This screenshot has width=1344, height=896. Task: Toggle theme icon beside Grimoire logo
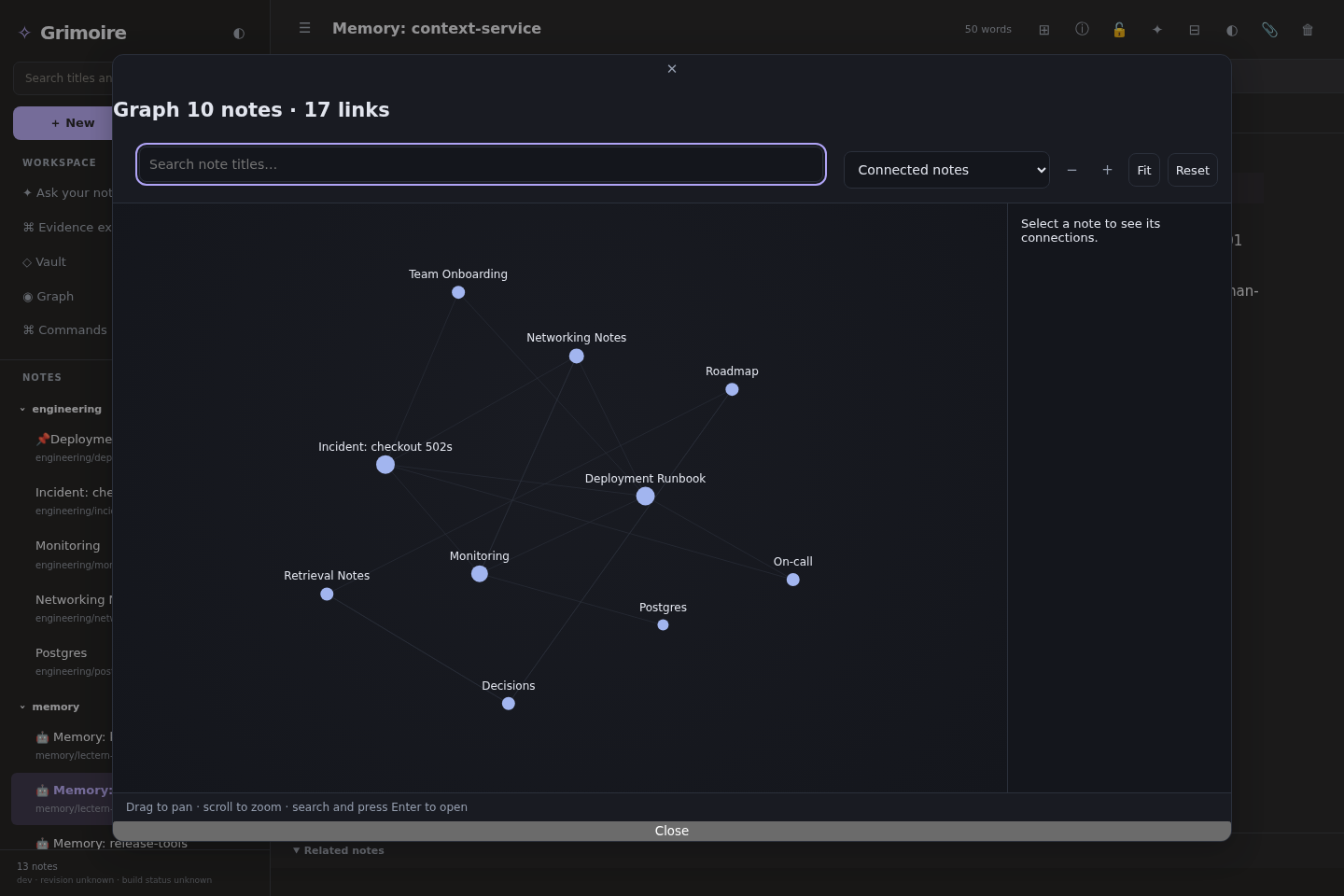239,33
